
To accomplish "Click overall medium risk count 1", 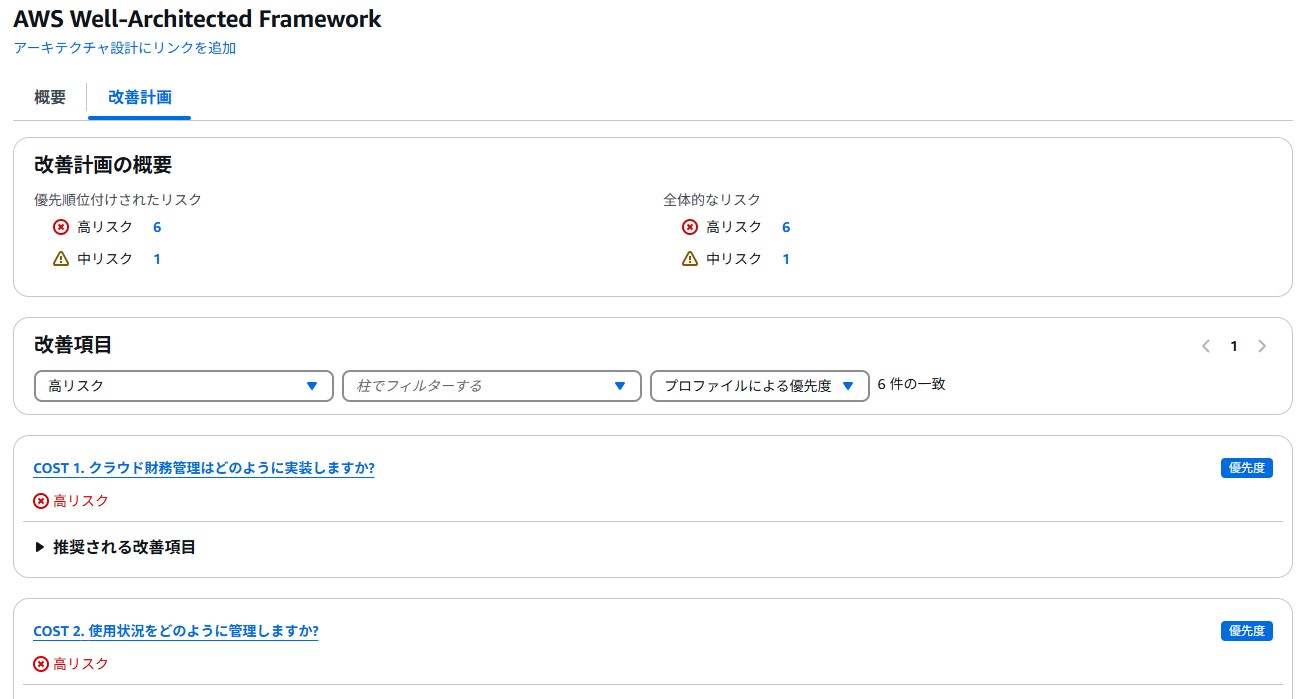I will [x=786, y=259].
